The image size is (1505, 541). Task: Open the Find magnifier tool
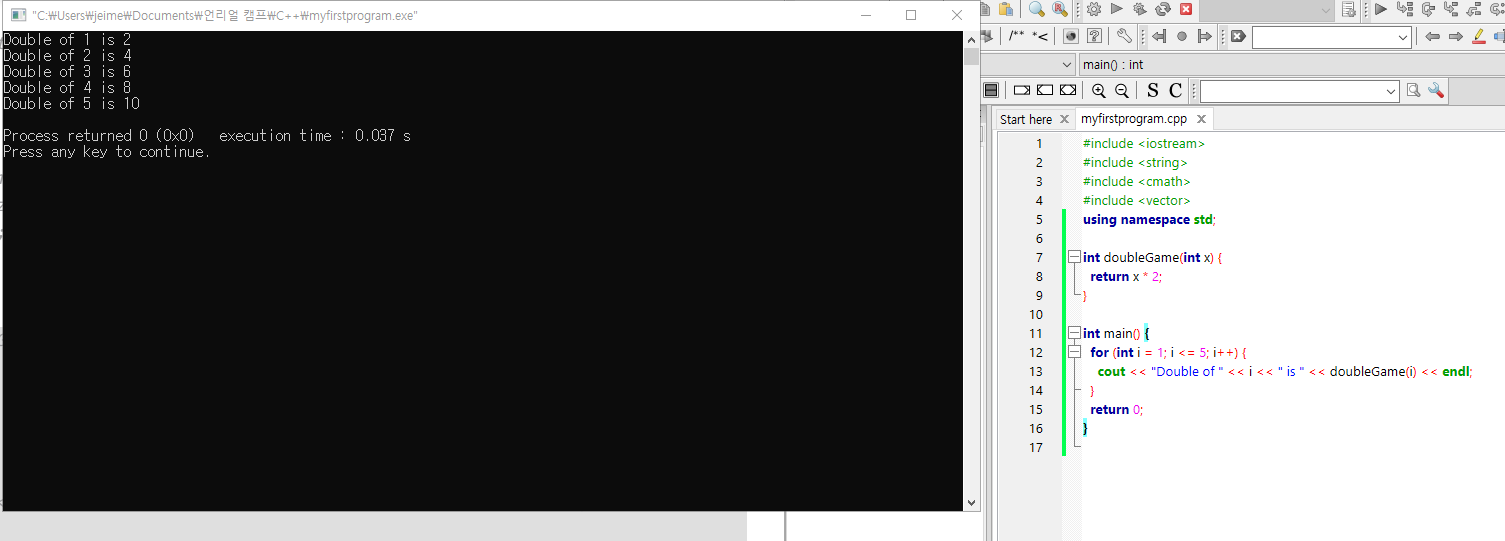[1037, 9]
